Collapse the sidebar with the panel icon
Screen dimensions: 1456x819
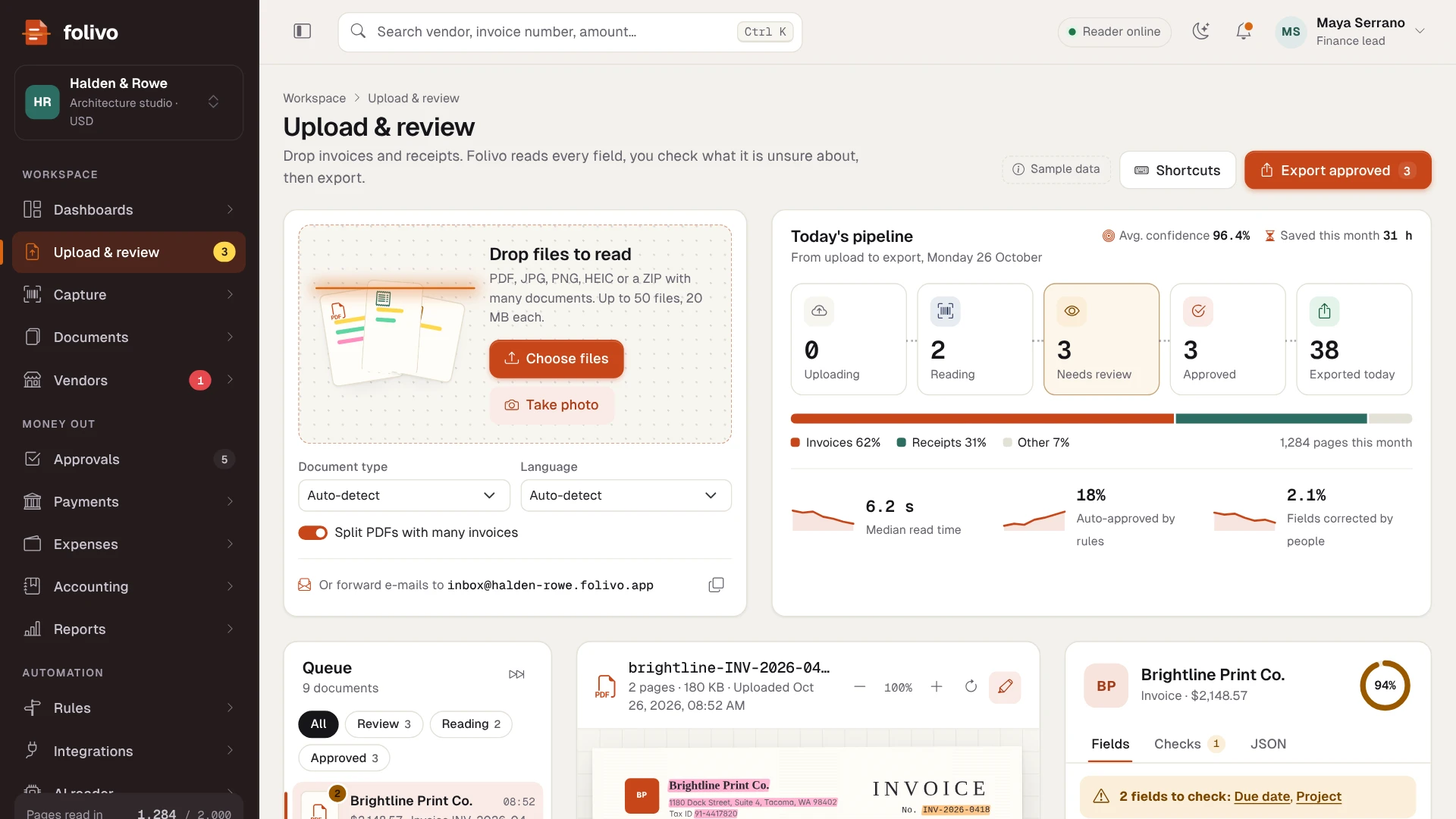(302, 31)
